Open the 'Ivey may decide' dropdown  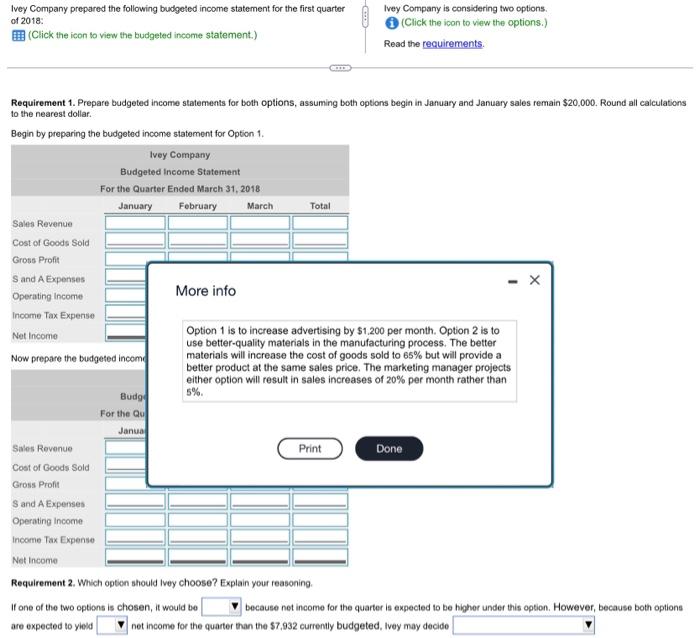[524, 625]
